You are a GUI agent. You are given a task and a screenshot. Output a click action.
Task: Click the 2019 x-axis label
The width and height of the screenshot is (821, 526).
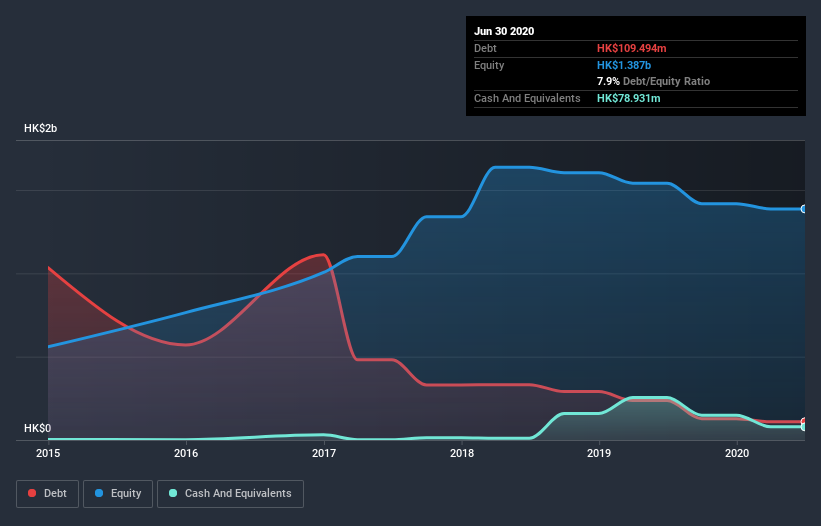[x=599, y=453]
